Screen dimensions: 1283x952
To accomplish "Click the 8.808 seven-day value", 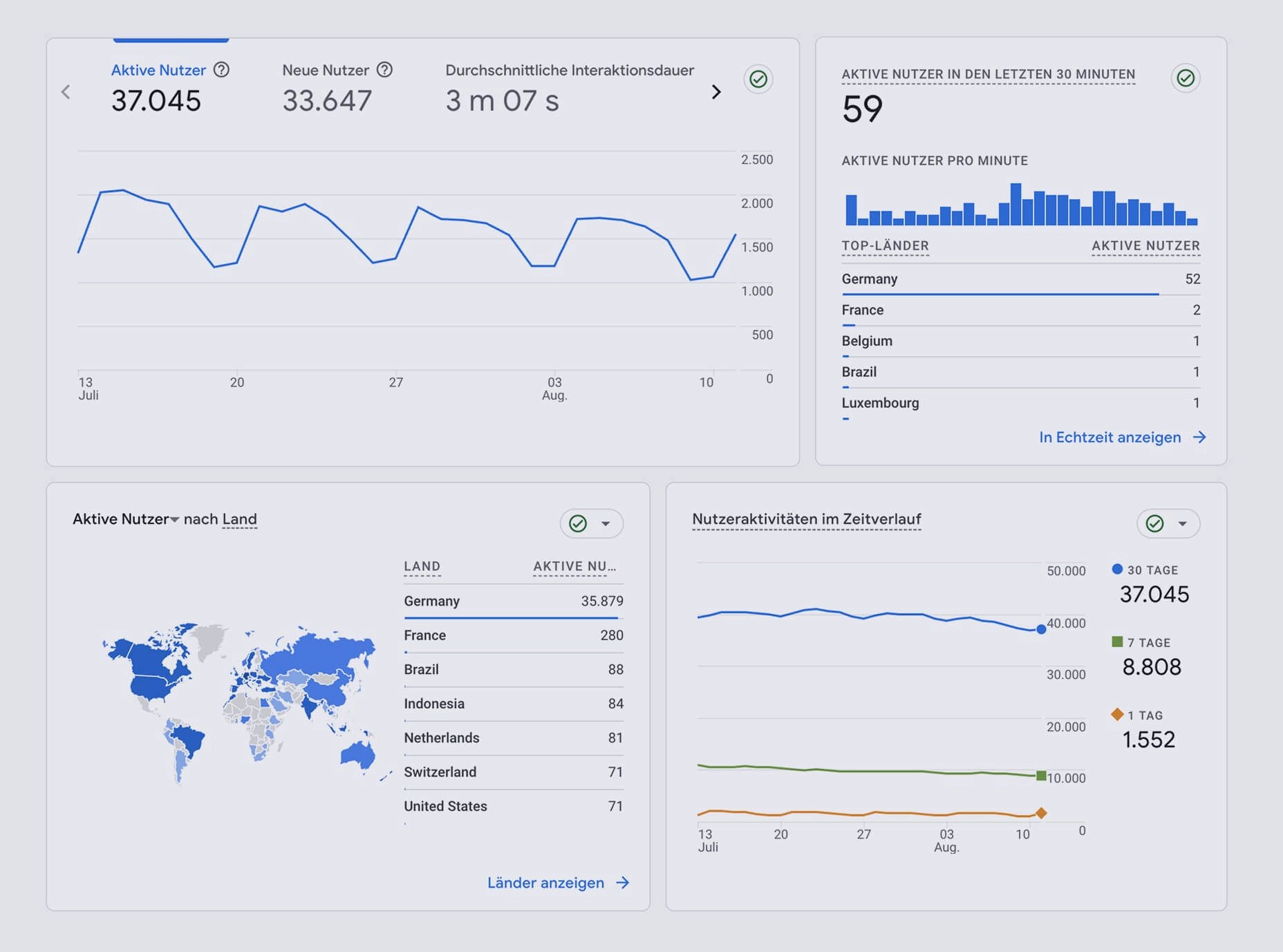I will coord(1152,666).
